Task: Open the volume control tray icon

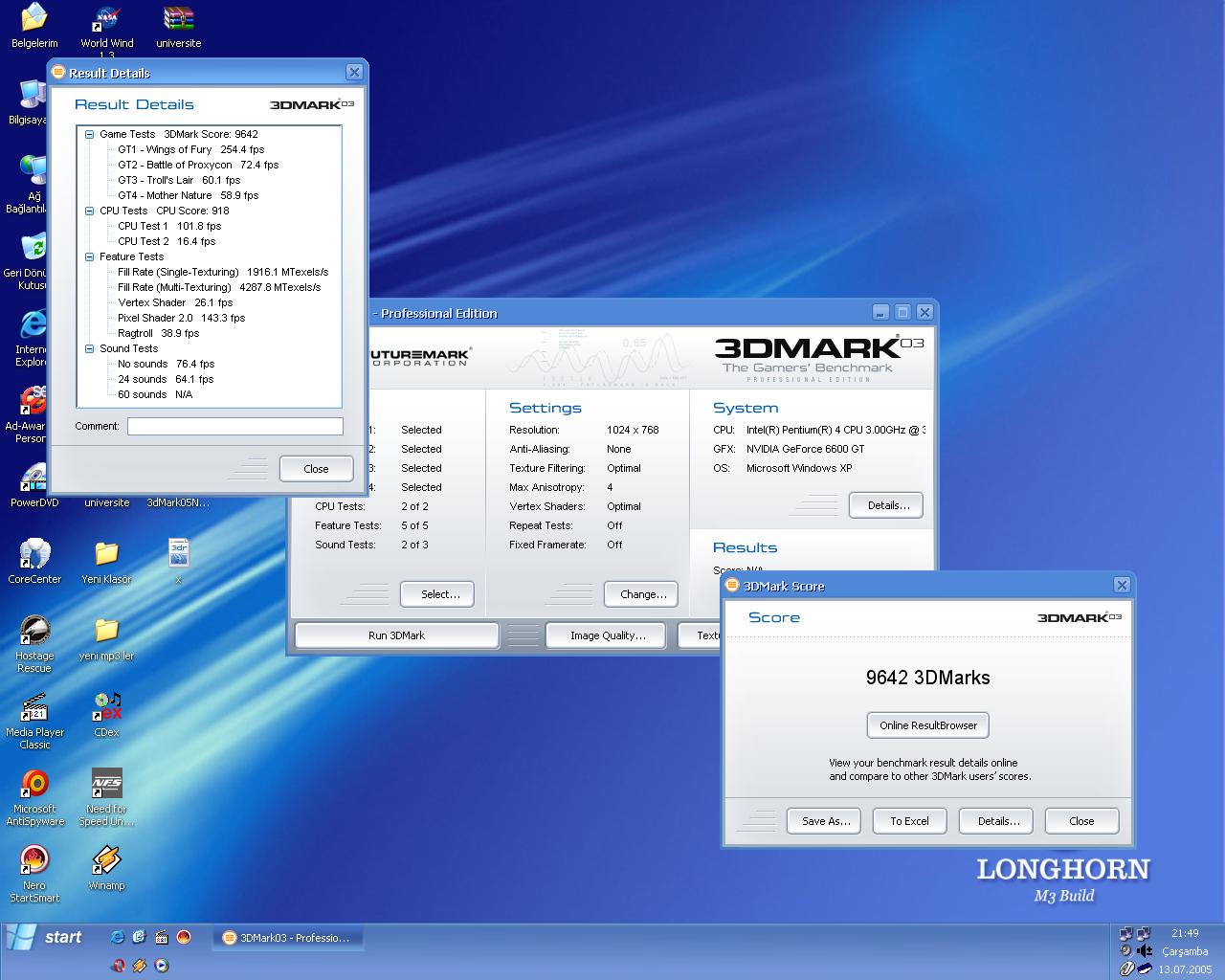Action: pyautogui.click(x=1145, y=951)
